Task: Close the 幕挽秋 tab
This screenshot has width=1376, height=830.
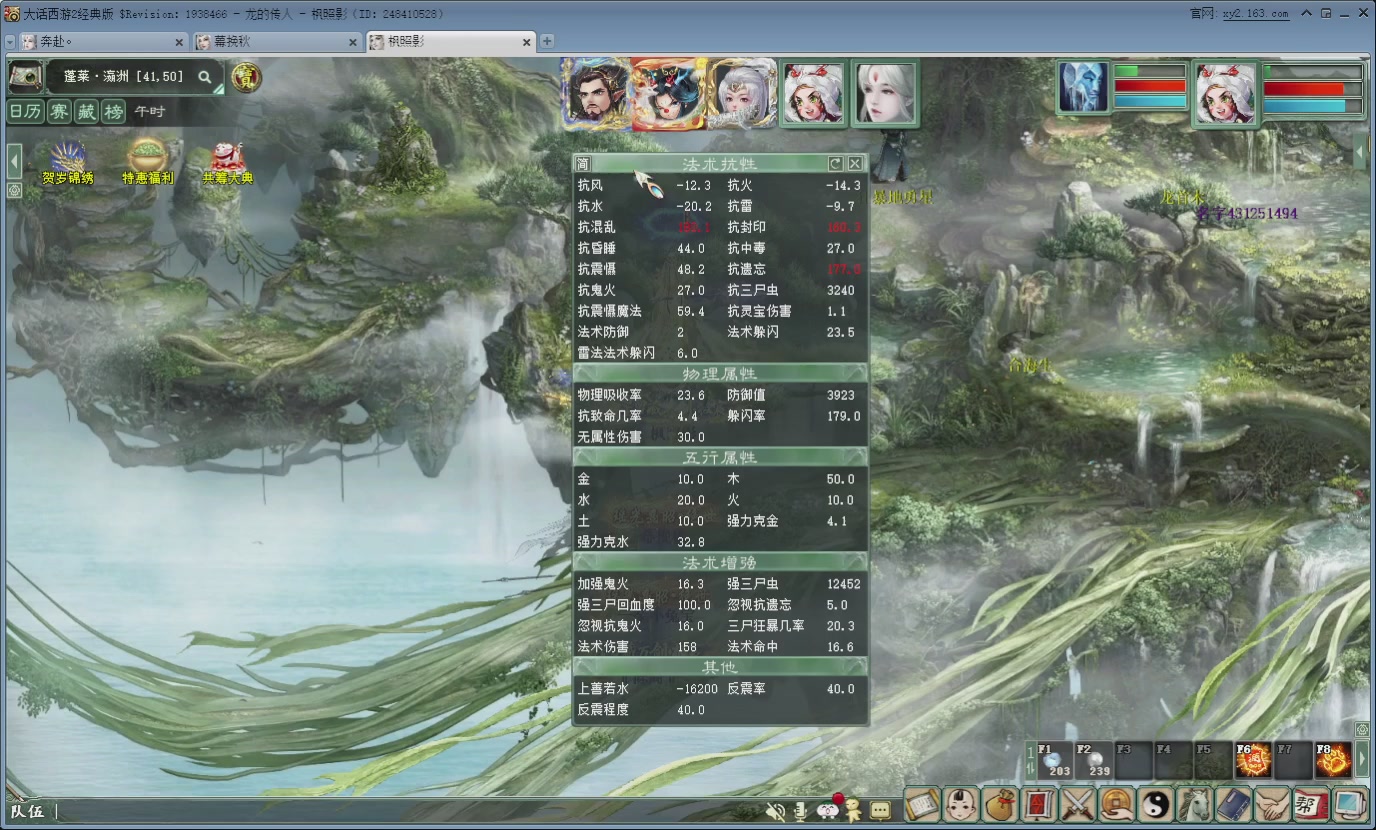Action: (353, 42)
